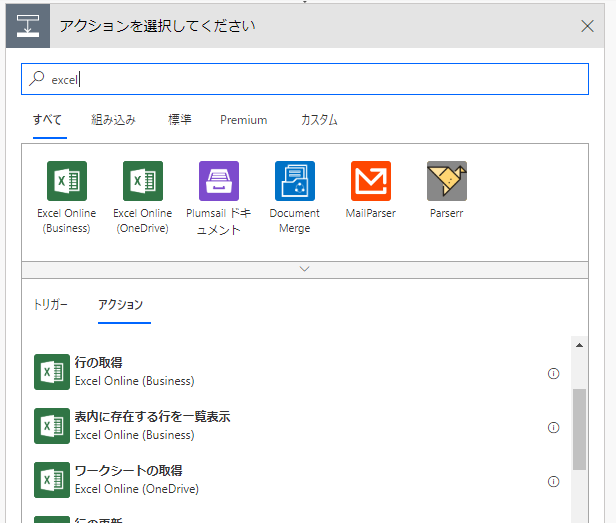The height and width of the screenshot is (523, 616).
Task: Show info for the 行の取得 action
Action: point(553,373)
